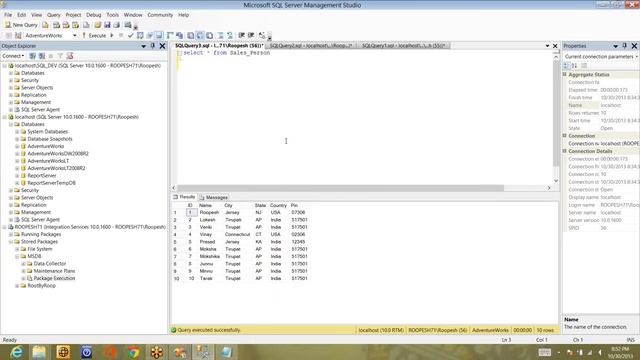Toggle auto-hide pin on Object Explorer
Screen dimensions: 640x360
(x=153, y=46)
